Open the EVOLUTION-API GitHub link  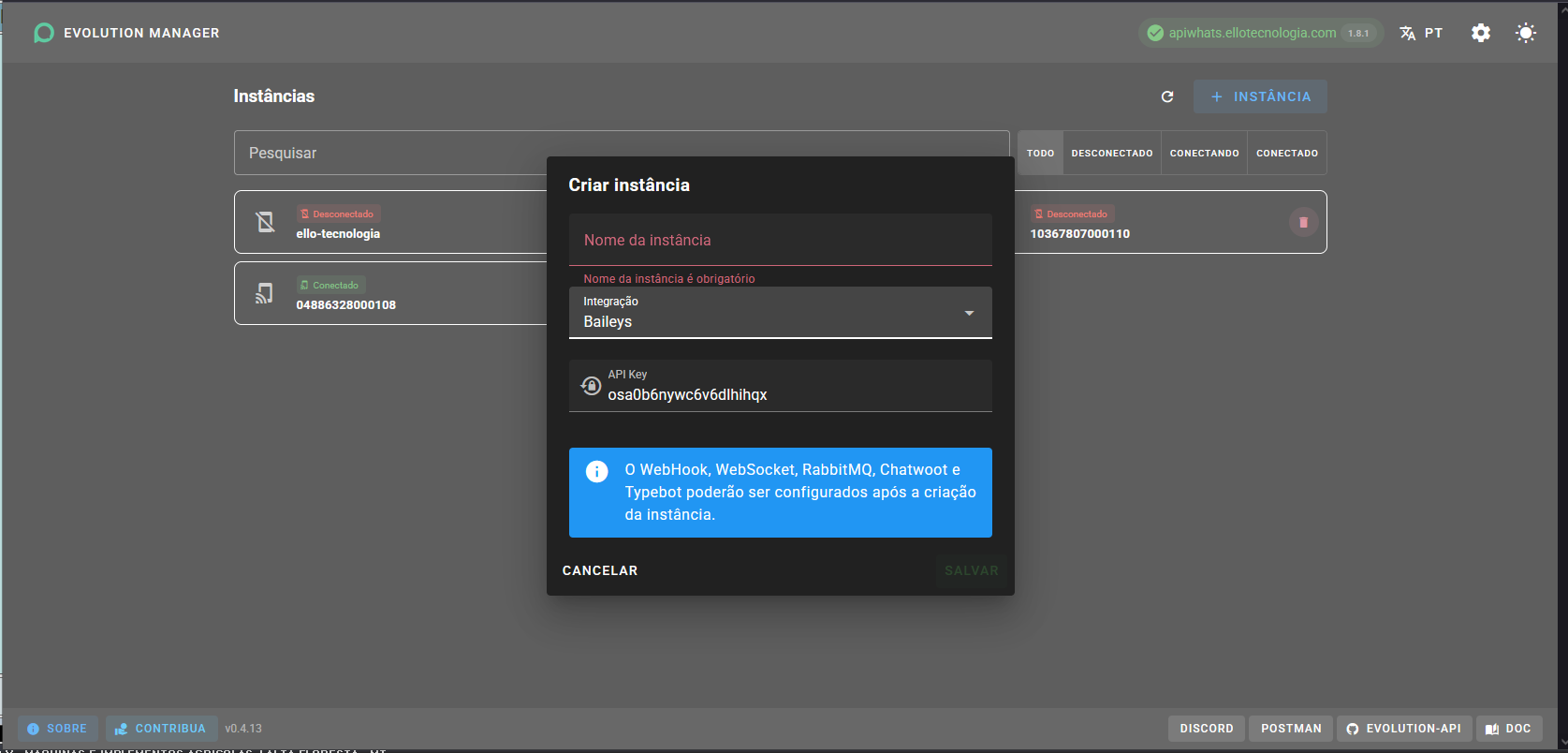click(x=1403, y=729)
